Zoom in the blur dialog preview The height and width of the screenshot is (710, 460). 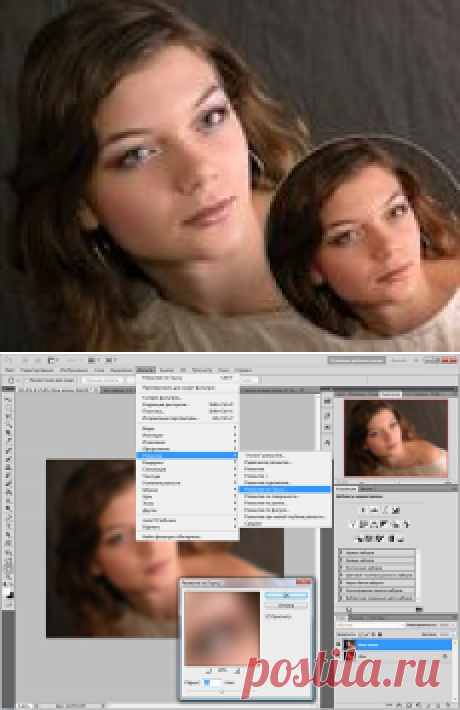(x=237, y=670)
